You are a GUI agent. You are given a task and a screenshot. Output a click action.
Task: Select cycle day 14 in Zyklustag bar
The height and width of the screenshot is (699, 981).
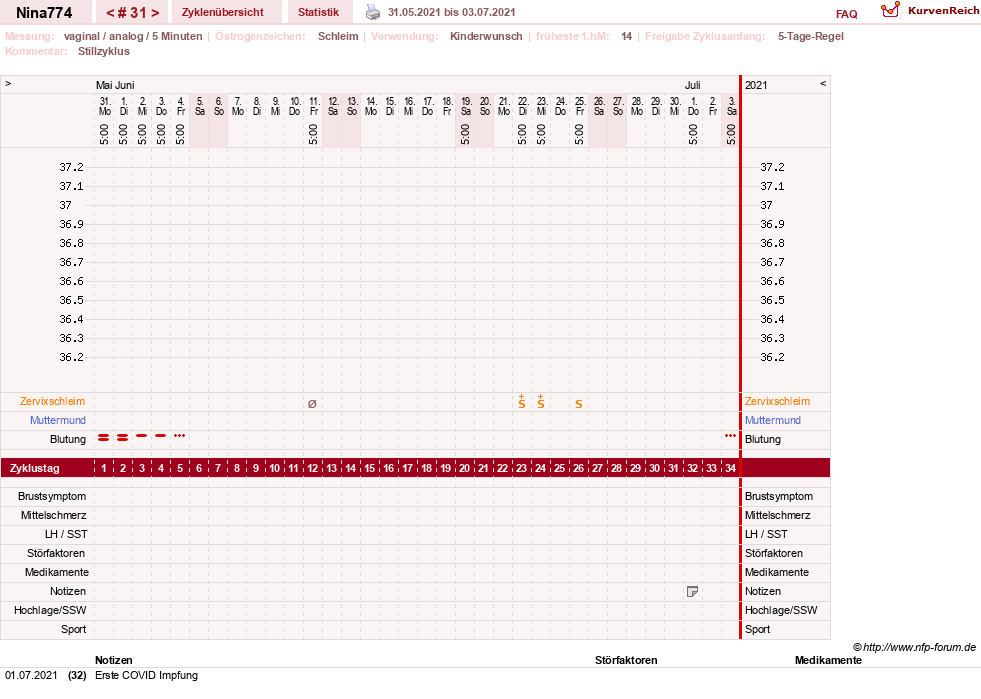coord(350,468)
